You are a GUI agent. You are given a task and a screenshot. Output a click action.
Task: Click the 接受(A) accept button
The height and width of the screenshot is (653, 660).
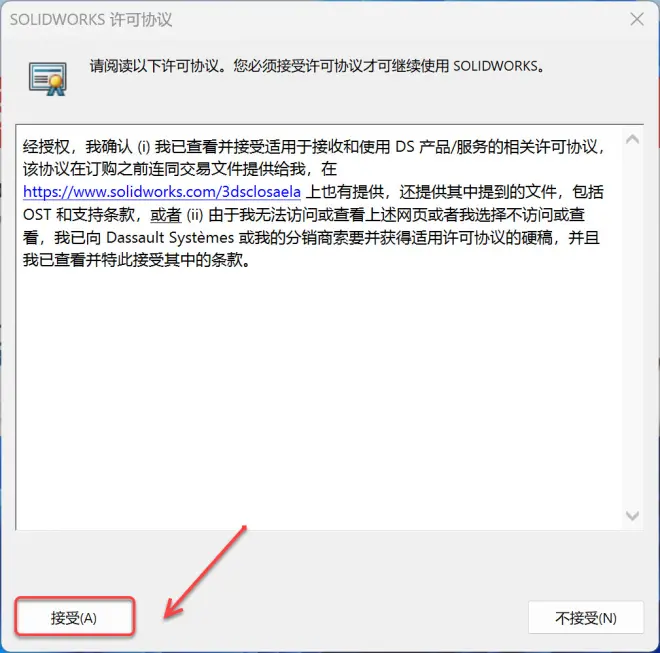[x=75, y=617]
